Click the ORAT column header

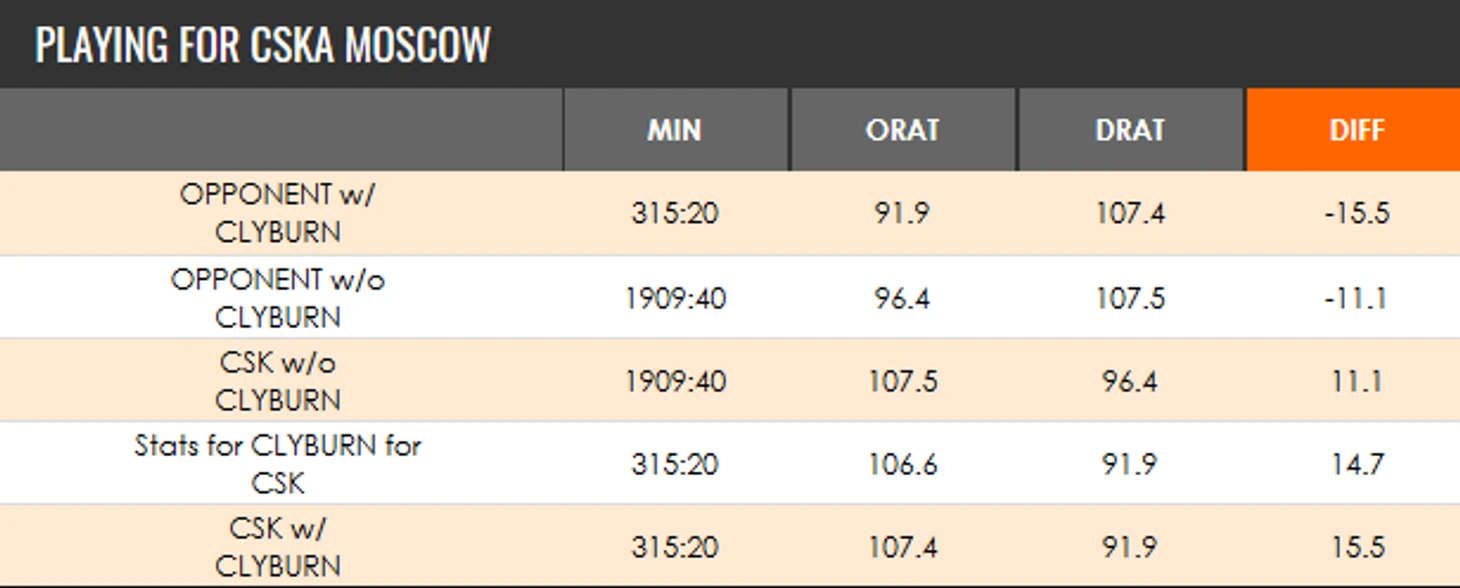(x=903, y=130)
